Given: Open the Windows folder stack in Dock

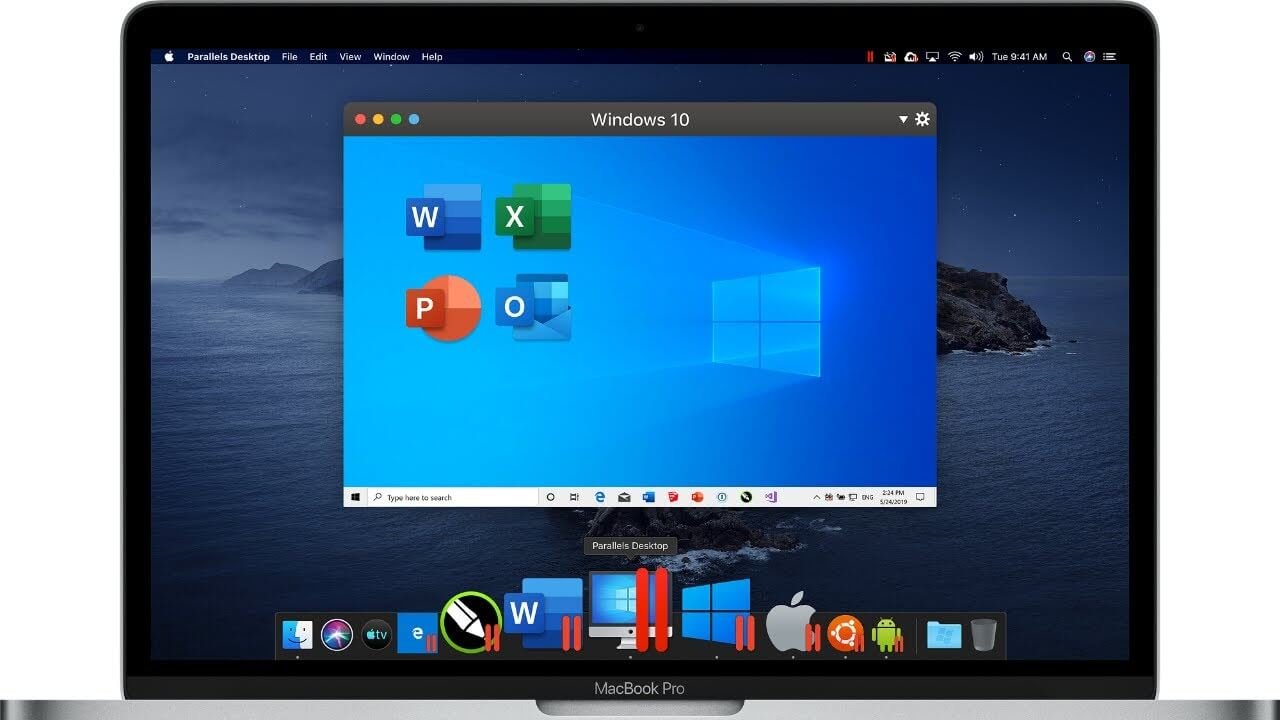Looking at the screenshot, I should point(944,634).
